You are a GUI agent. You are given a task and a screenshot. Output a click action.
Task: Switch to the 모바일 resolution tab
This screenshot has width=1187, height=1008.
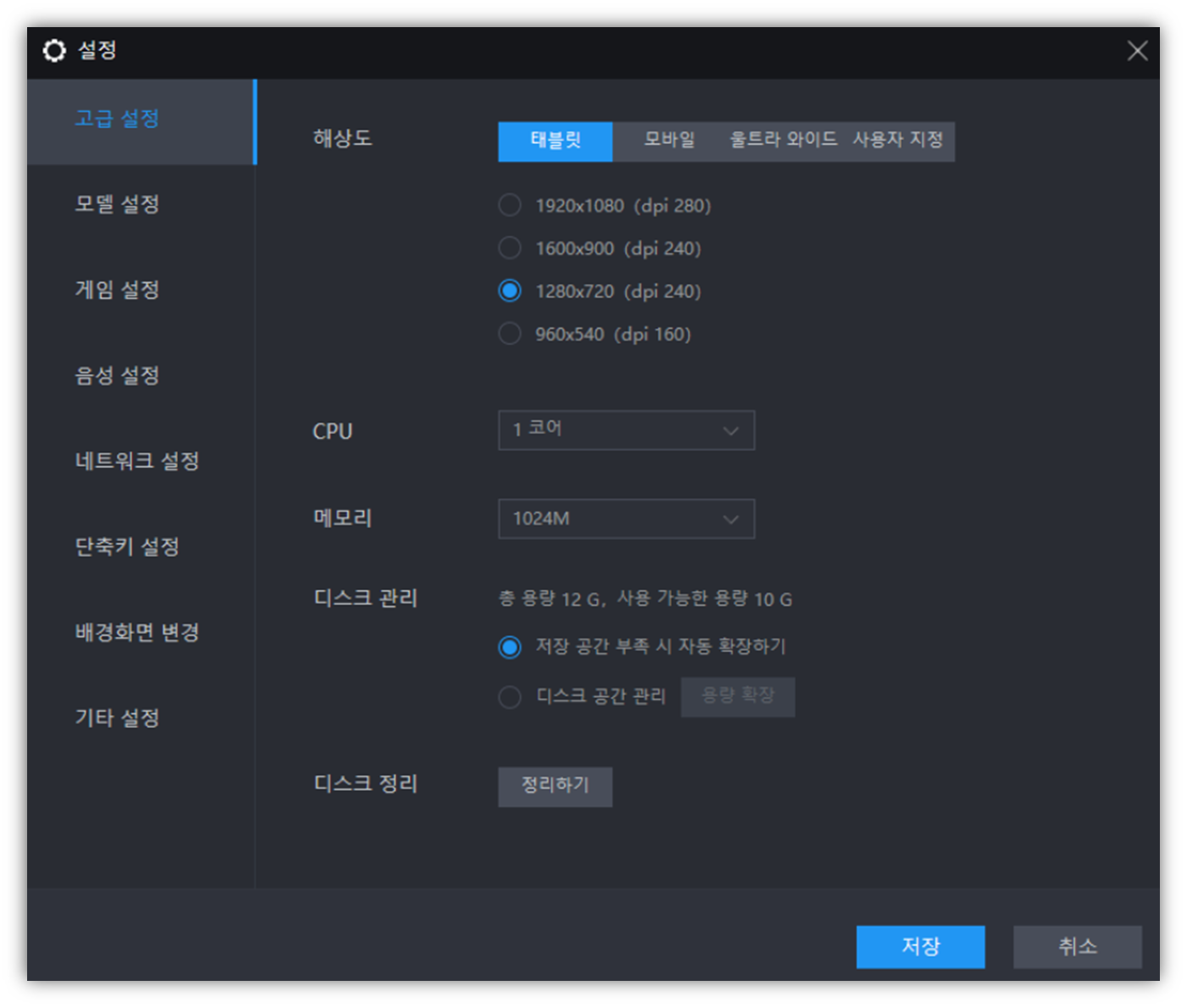(668, 141)
